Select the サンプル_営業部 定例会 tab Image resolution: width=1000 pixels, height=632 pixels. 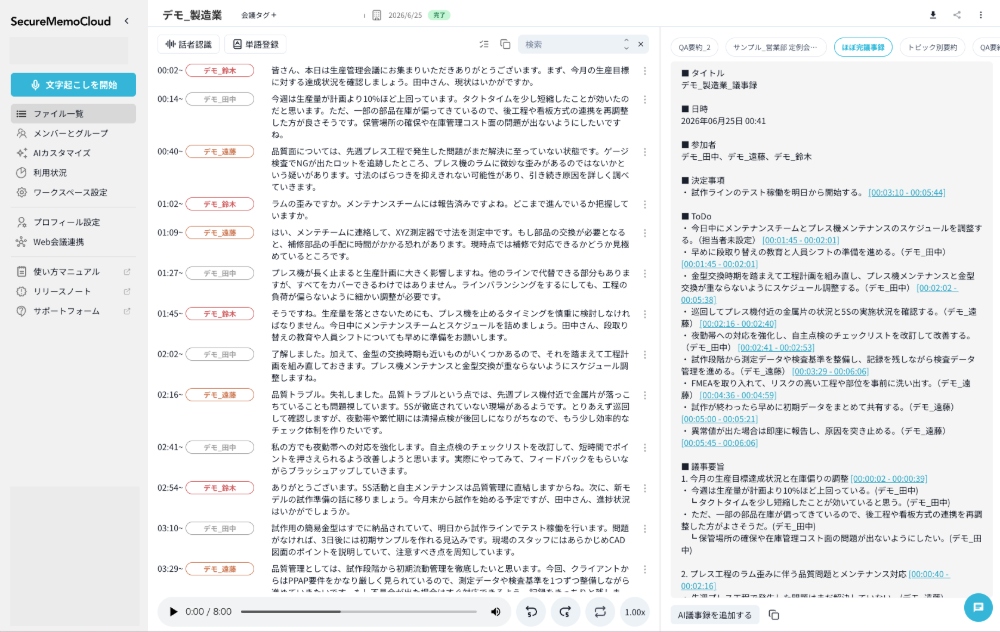775,47
